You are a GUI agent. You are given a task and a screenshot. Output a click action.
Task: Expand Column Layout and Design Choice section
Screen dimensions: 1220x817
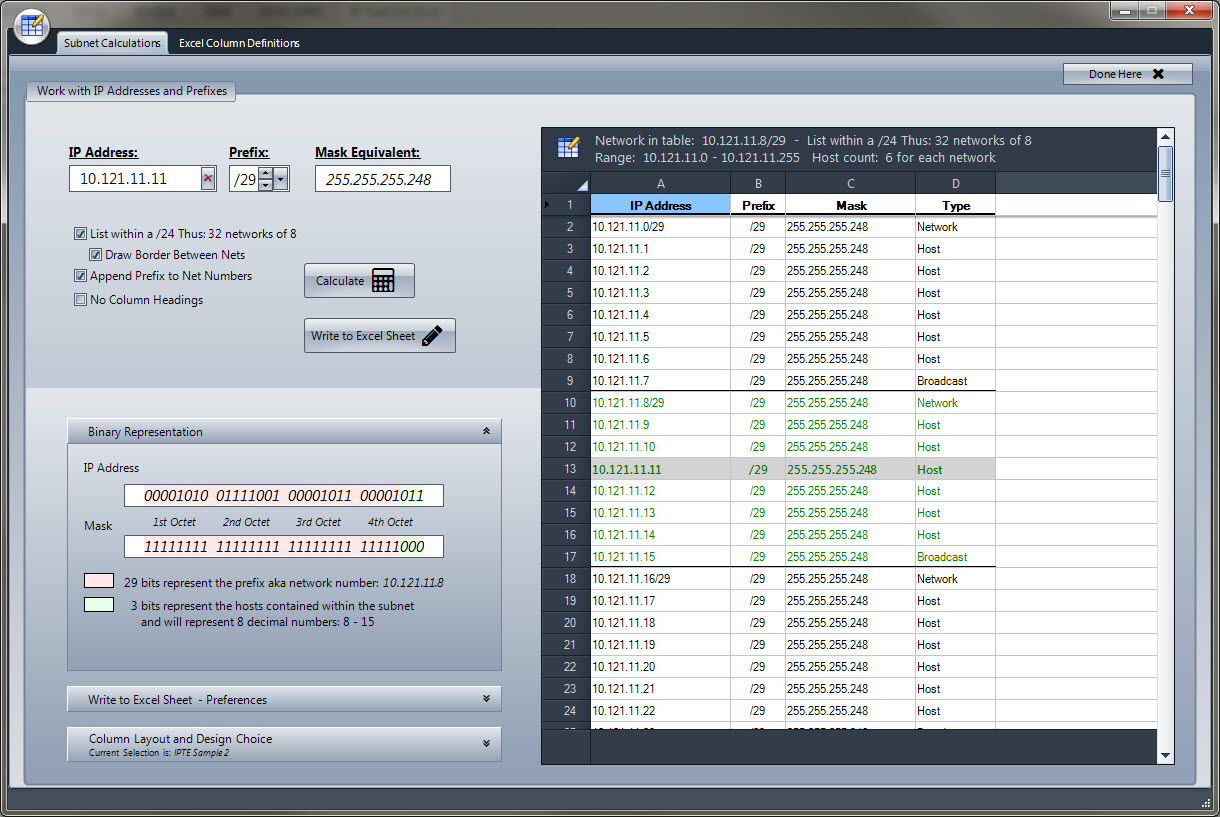coord(486,743)
